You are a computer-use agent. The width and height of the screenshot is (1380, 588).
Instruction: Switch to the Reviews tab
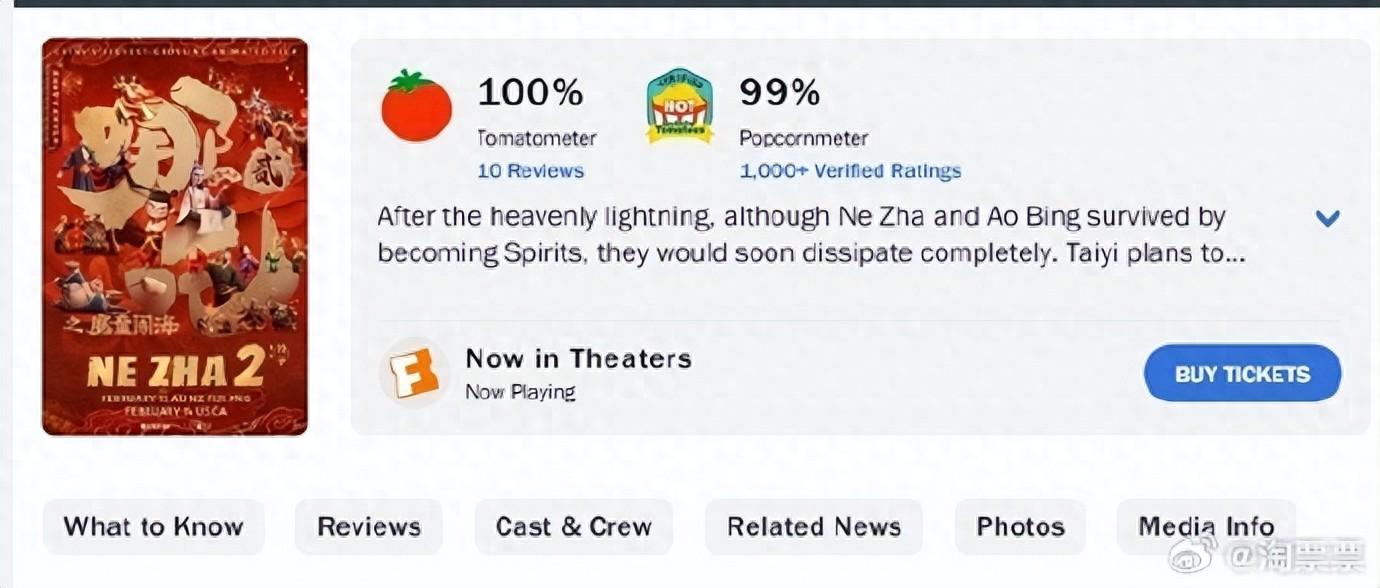coord(369,527)
